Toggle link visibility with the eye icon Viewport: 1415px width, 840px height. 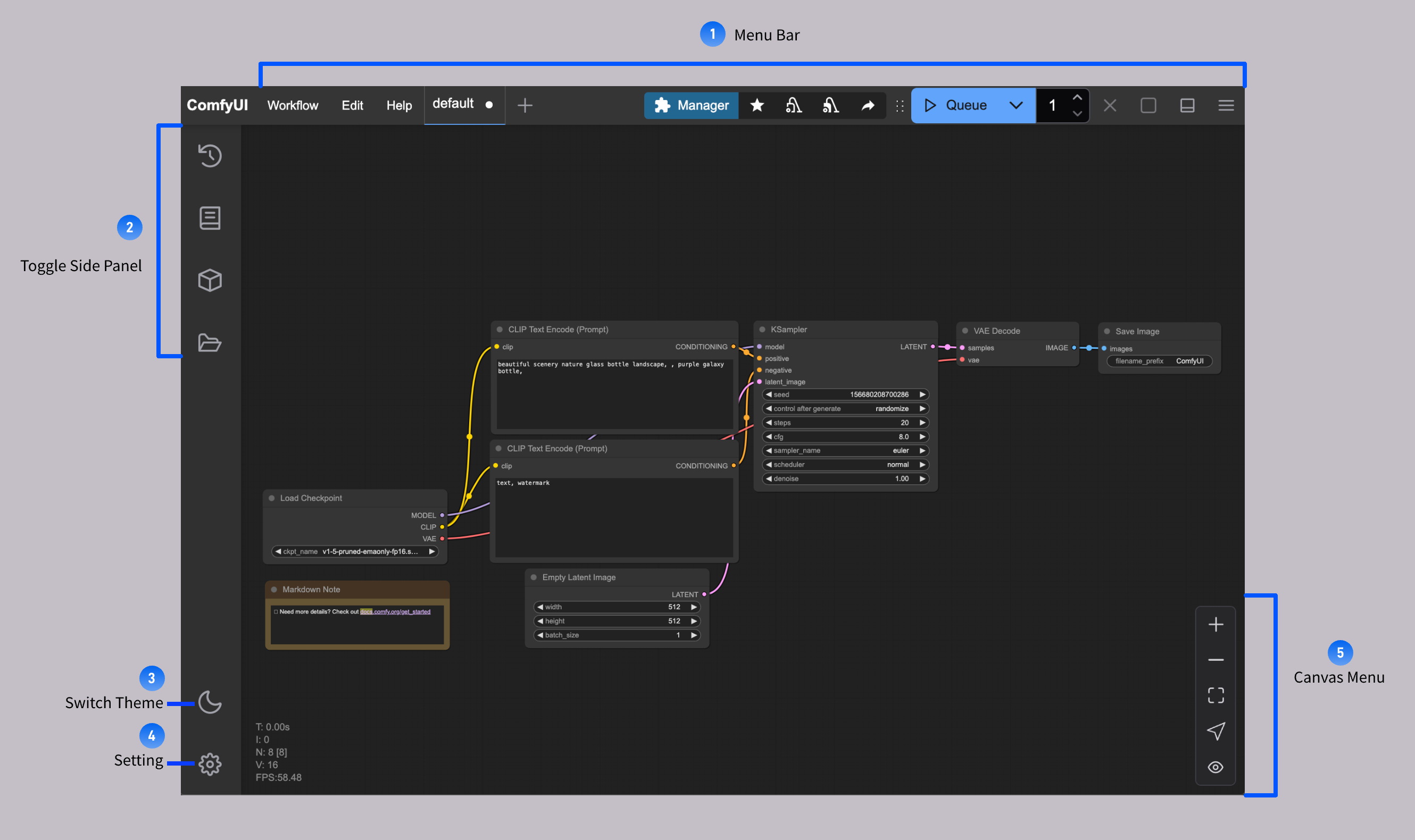tap(1216, 767)
